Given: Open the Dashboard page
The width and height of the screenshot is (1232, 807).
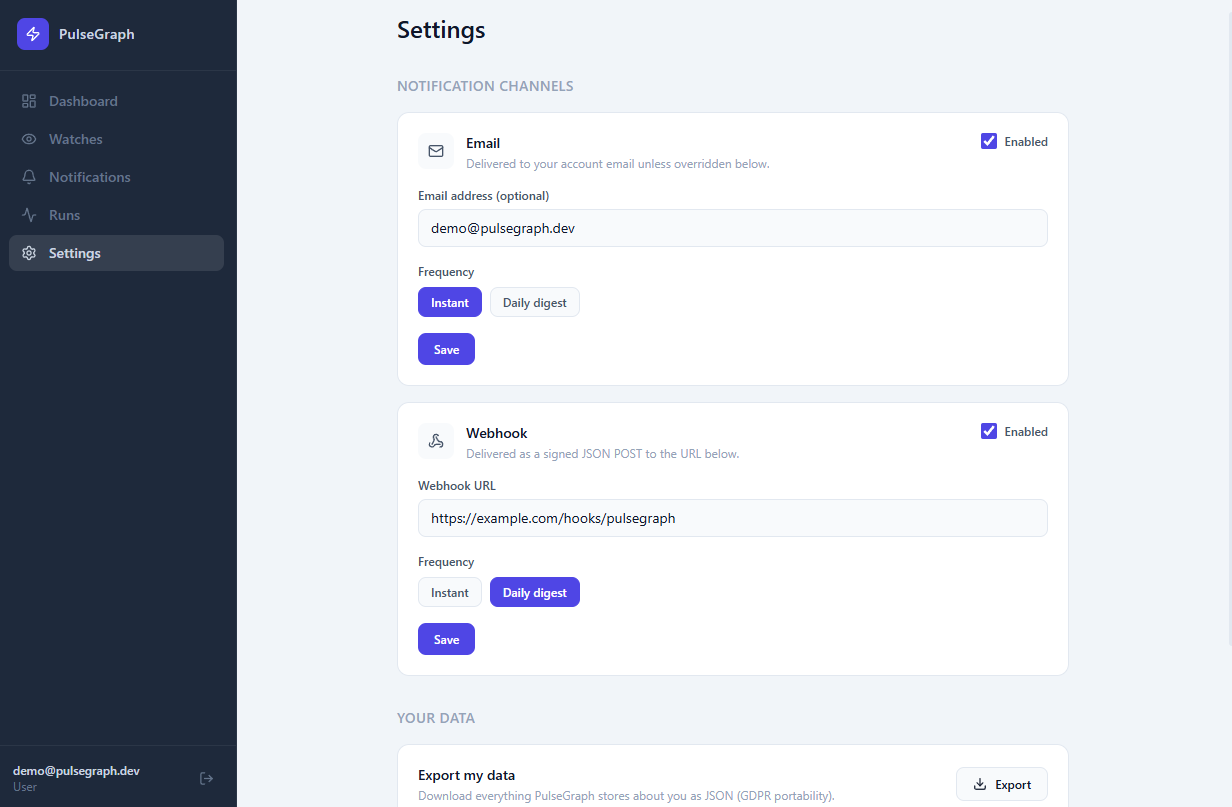Looking at the screenshot, I should tap(116, 101).
